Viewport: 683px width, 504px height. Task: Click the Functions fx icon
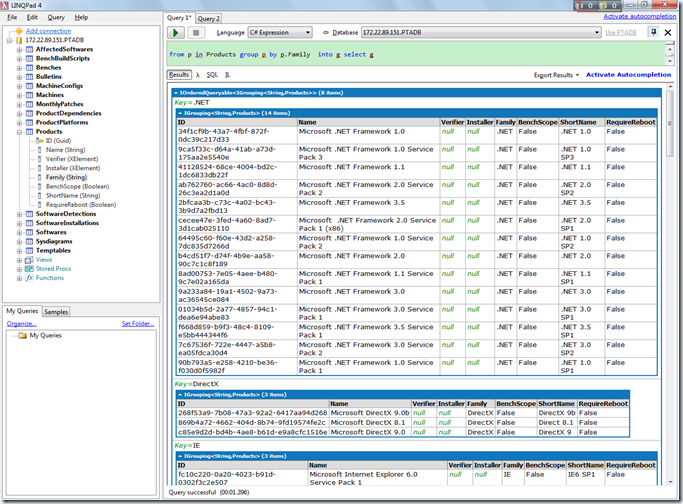(x=29, y=278)
